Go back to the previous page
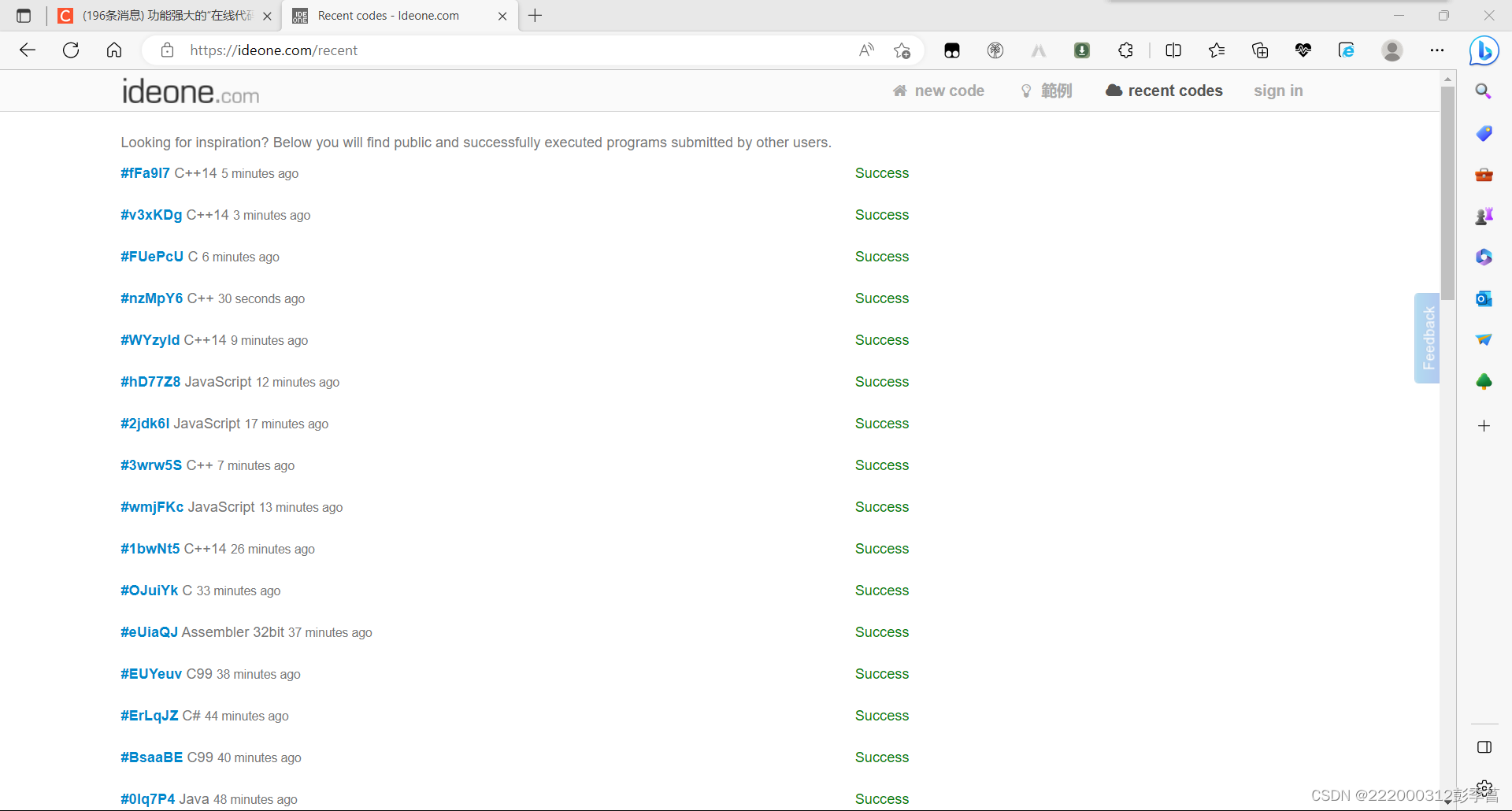 click(x=28, y=50)
